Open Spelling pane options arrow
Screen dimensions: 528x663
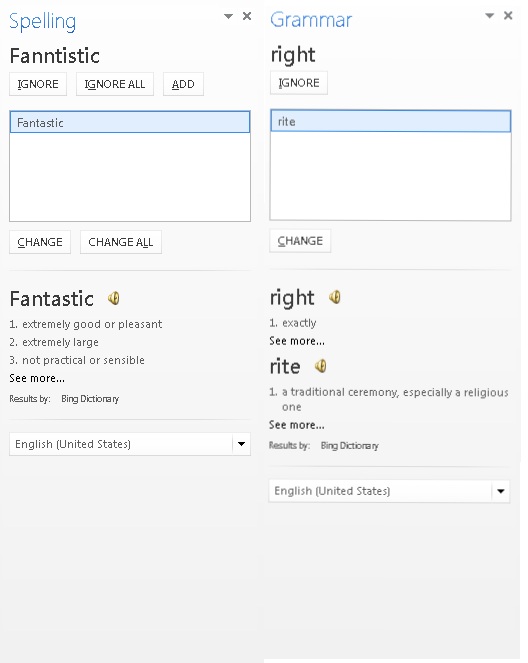click(228, 16)
